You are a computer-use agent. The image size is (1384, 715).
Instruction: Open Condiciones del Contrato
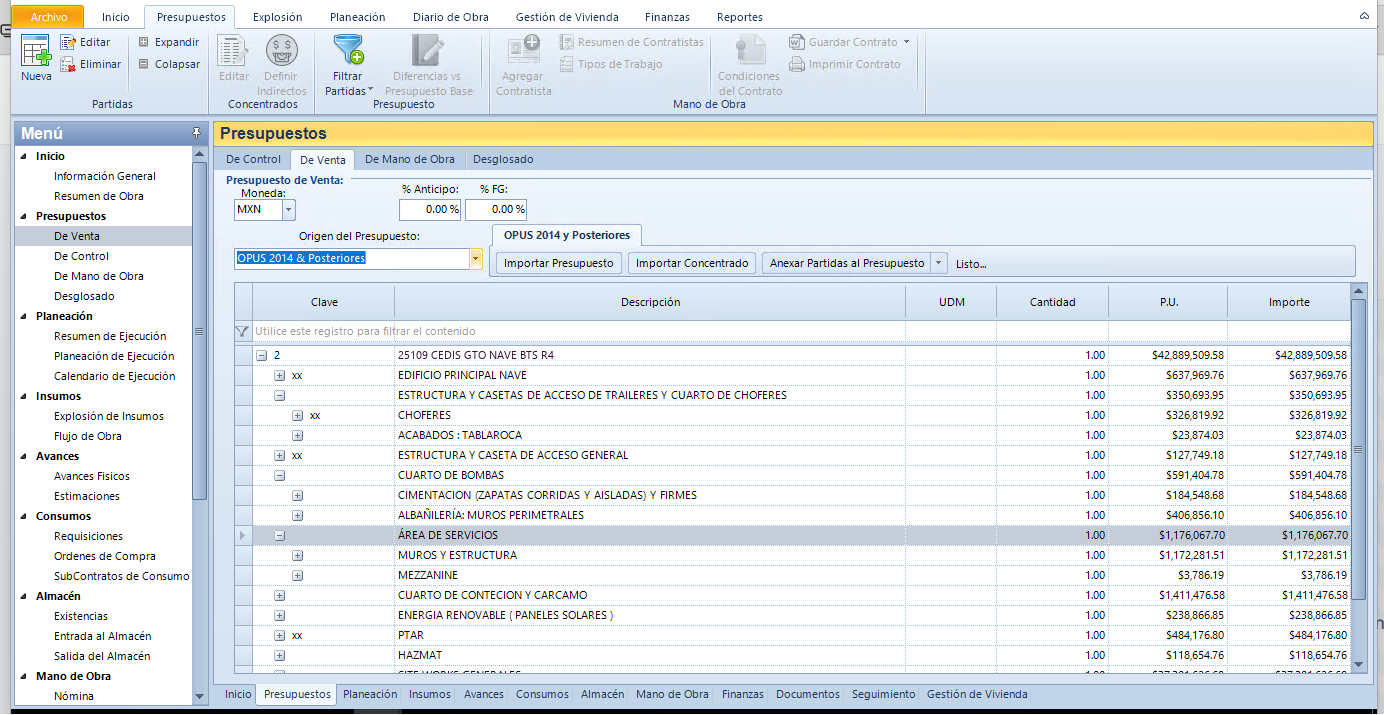tap(749, 65)
